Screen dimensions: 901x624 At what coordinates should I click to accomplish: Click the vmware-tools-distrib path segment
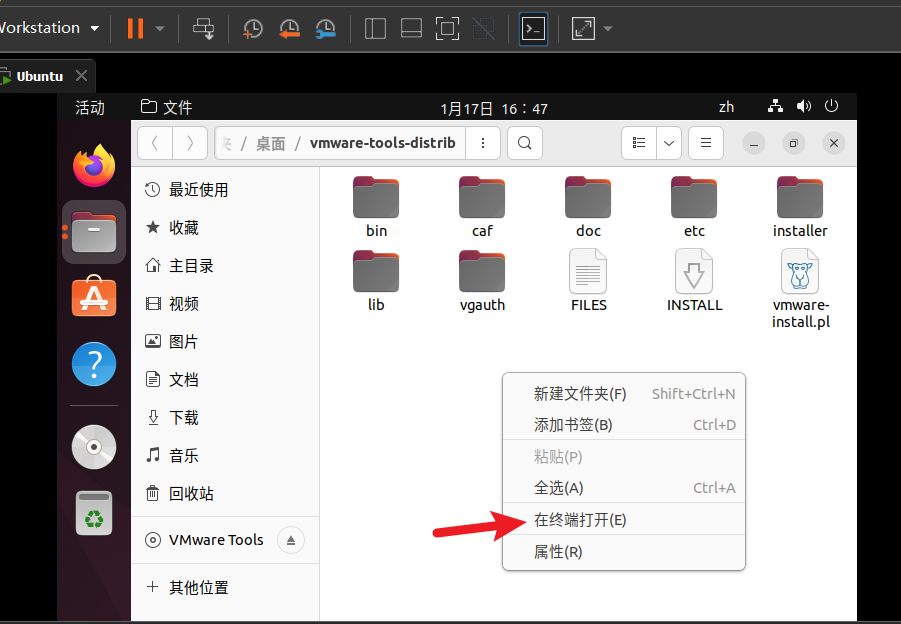383,142
